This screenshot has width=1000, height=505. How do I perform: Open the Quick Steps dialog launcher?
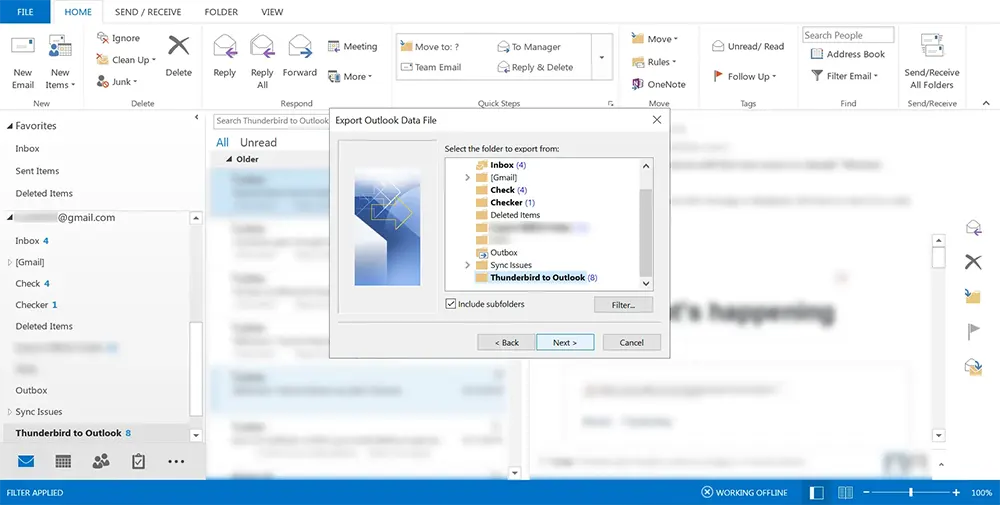coord(610,103)
